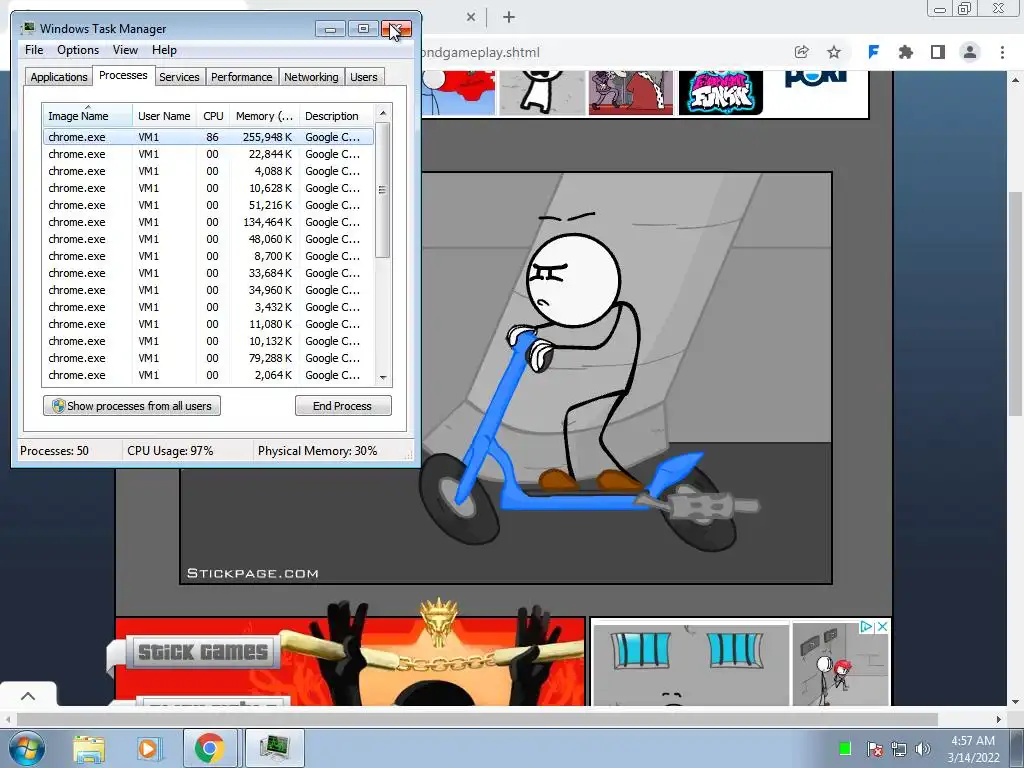Sort by the Memory column header
1024x768 pixels.
tap(264, 116)
